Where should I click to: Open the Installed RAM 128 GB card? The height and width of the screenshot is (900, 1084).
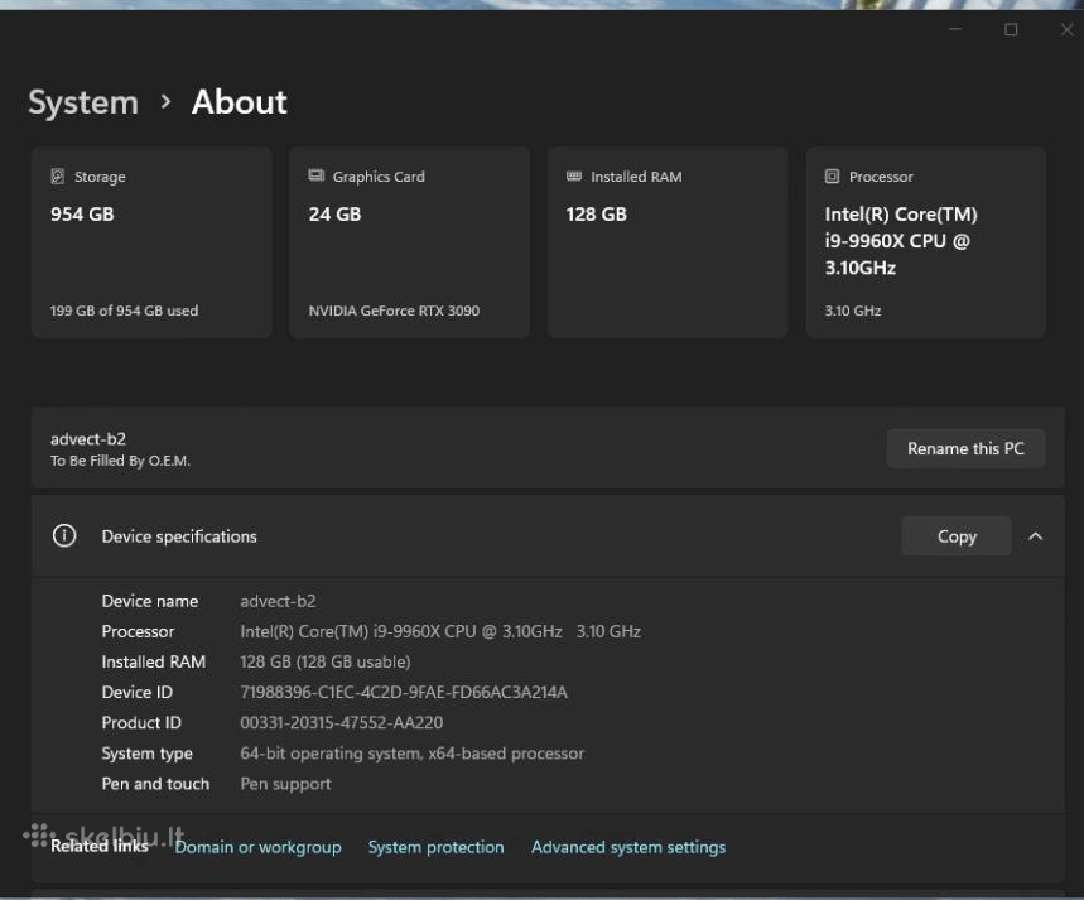click(x=667, y=242)
